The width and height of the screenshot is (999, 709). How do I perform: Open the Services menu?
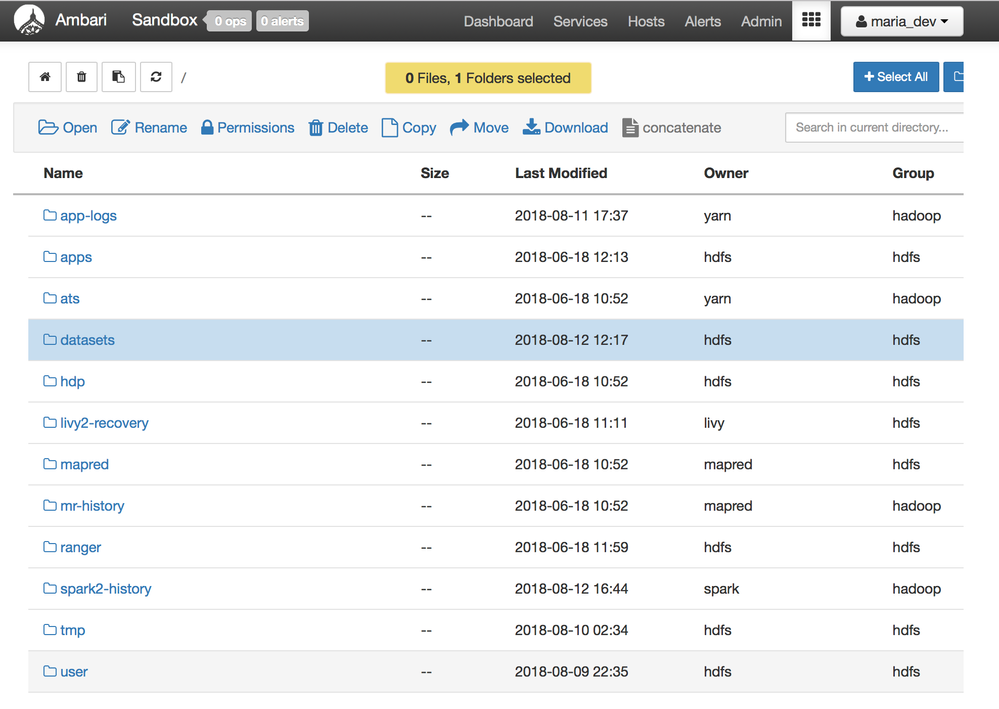(x=580, y=22)
